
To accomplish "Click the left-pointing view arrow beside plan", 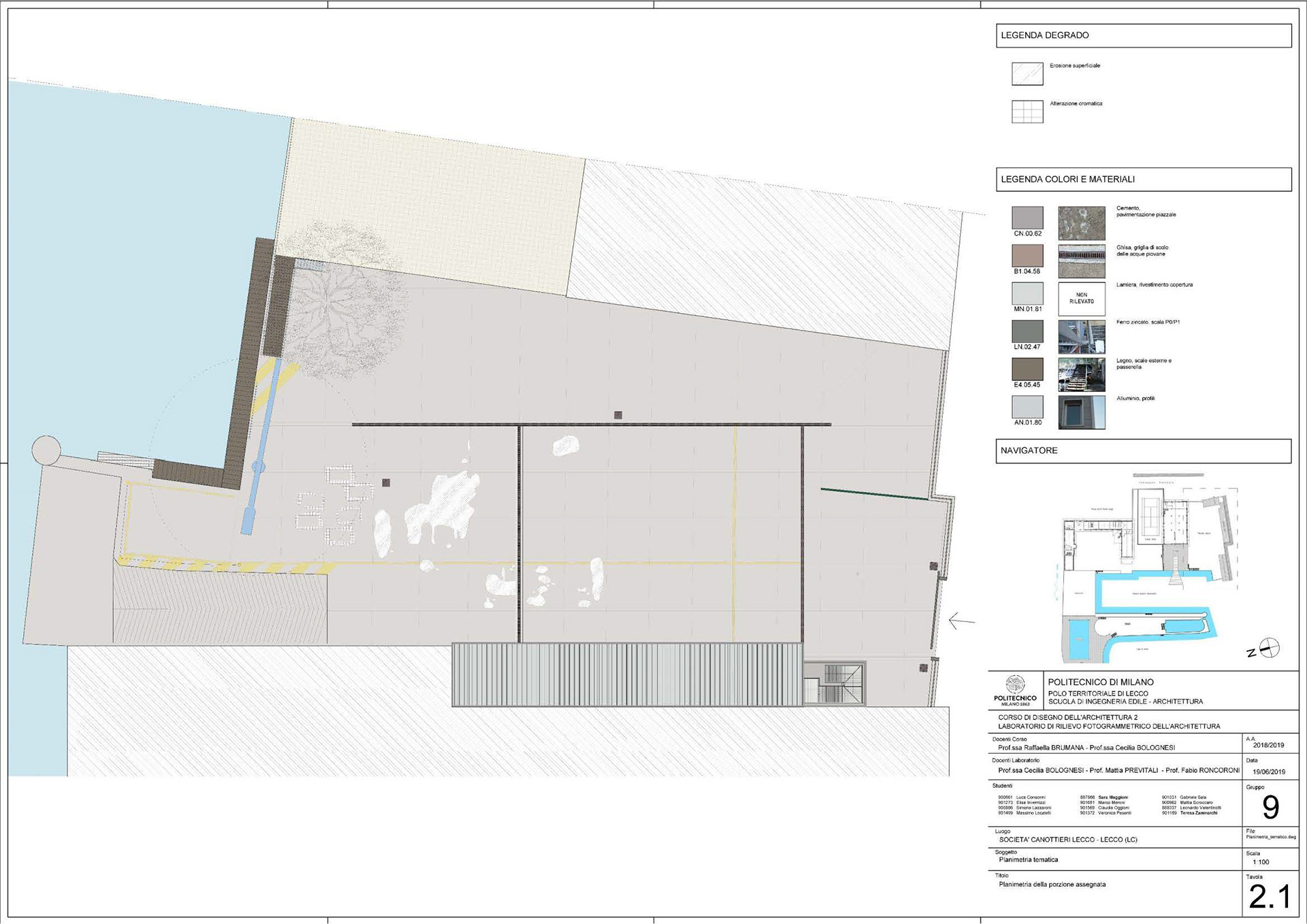I will (x=961, y=621).
